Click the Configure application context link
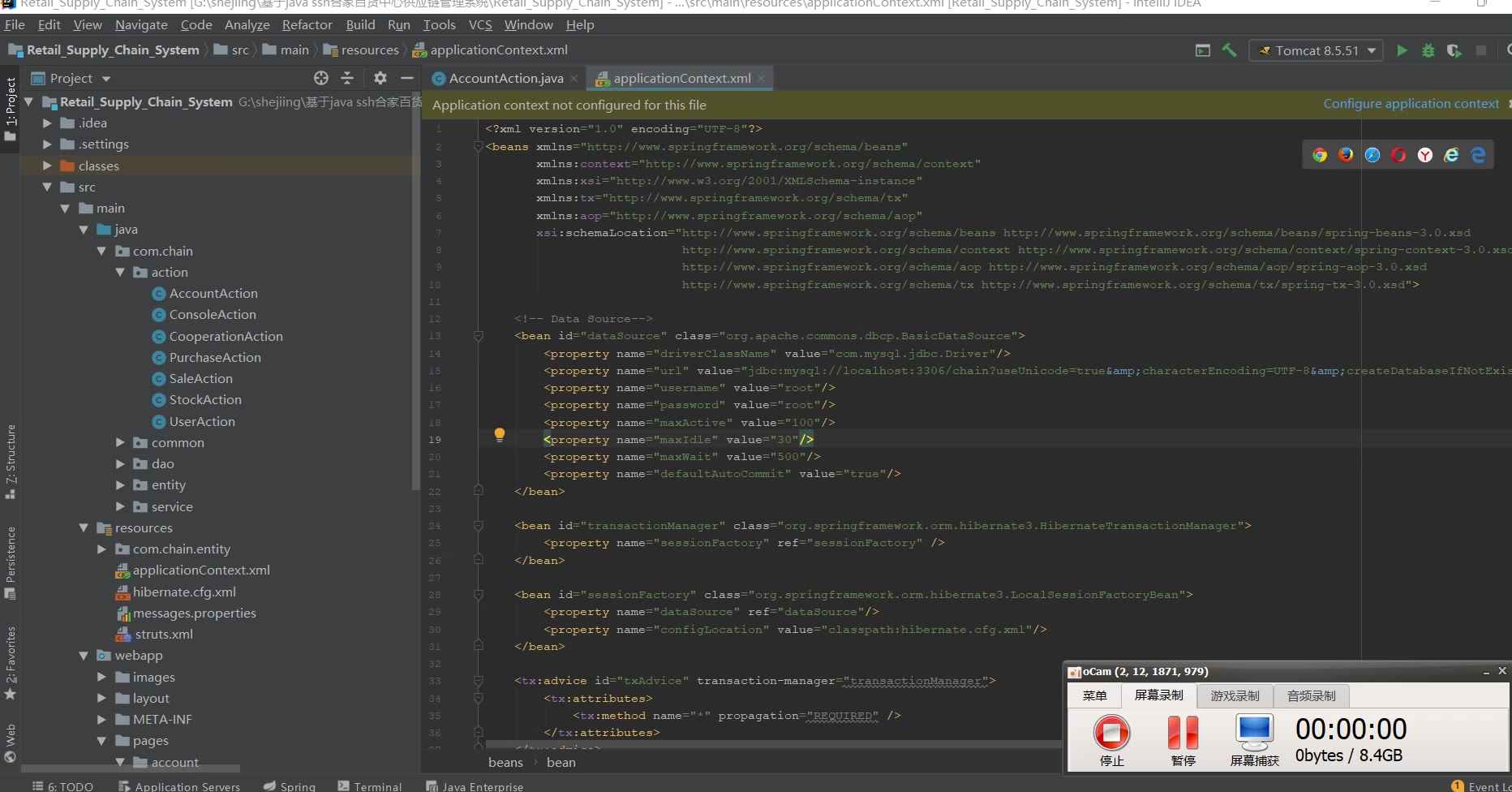 tap(1411, 104)
